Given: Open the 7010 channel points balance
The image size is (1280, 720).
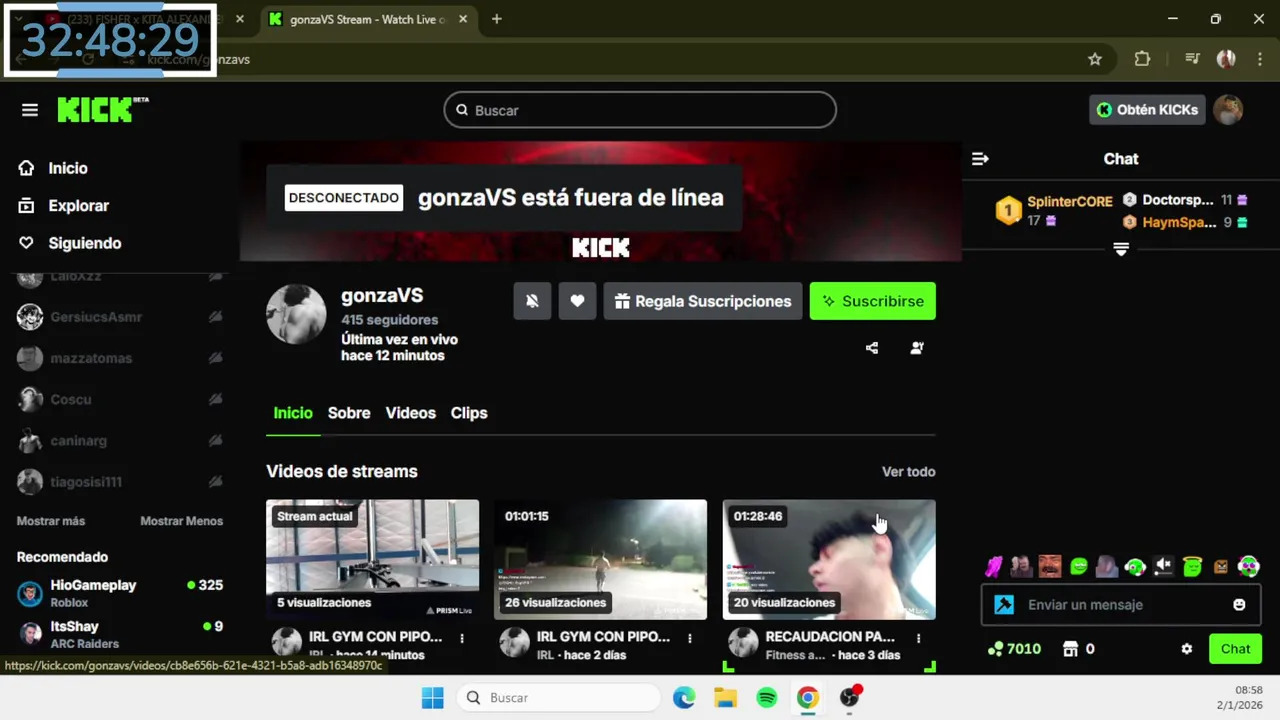Looking at the screenshot, I should pos(1014,649).
